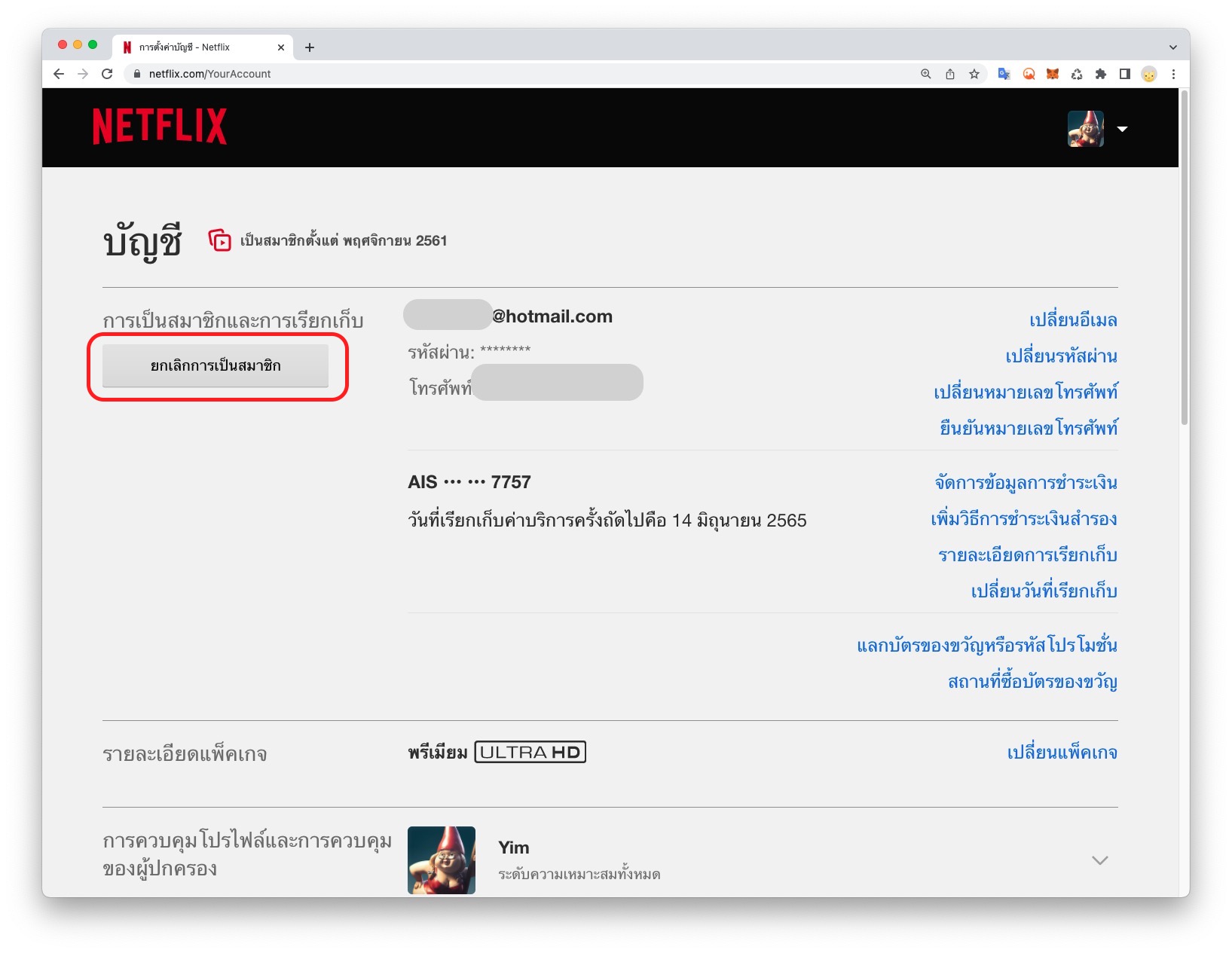Open Chrome three-dot menu
The image size is (1232, 953).
pyautogui.click(x=1173, y=74)
